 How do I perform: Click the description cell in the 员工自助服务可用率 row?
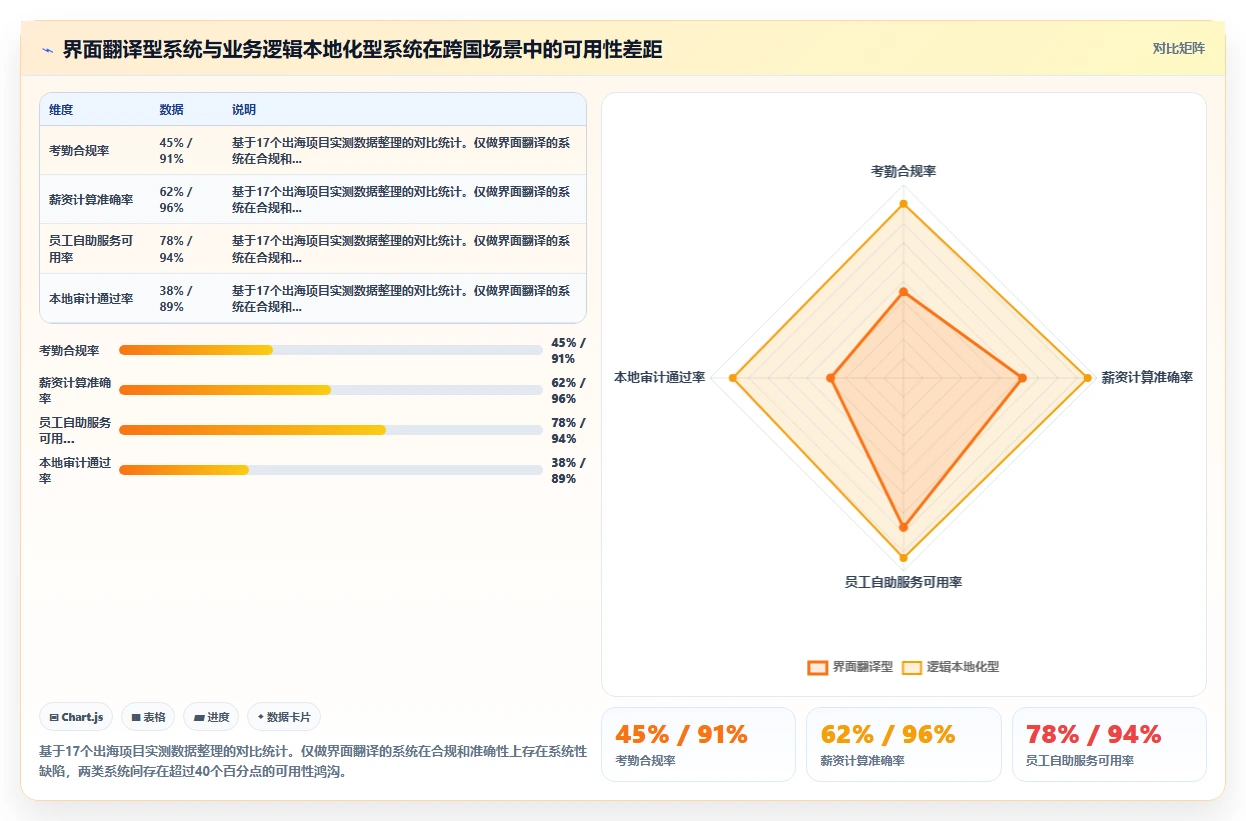click(x=404, y=249)
